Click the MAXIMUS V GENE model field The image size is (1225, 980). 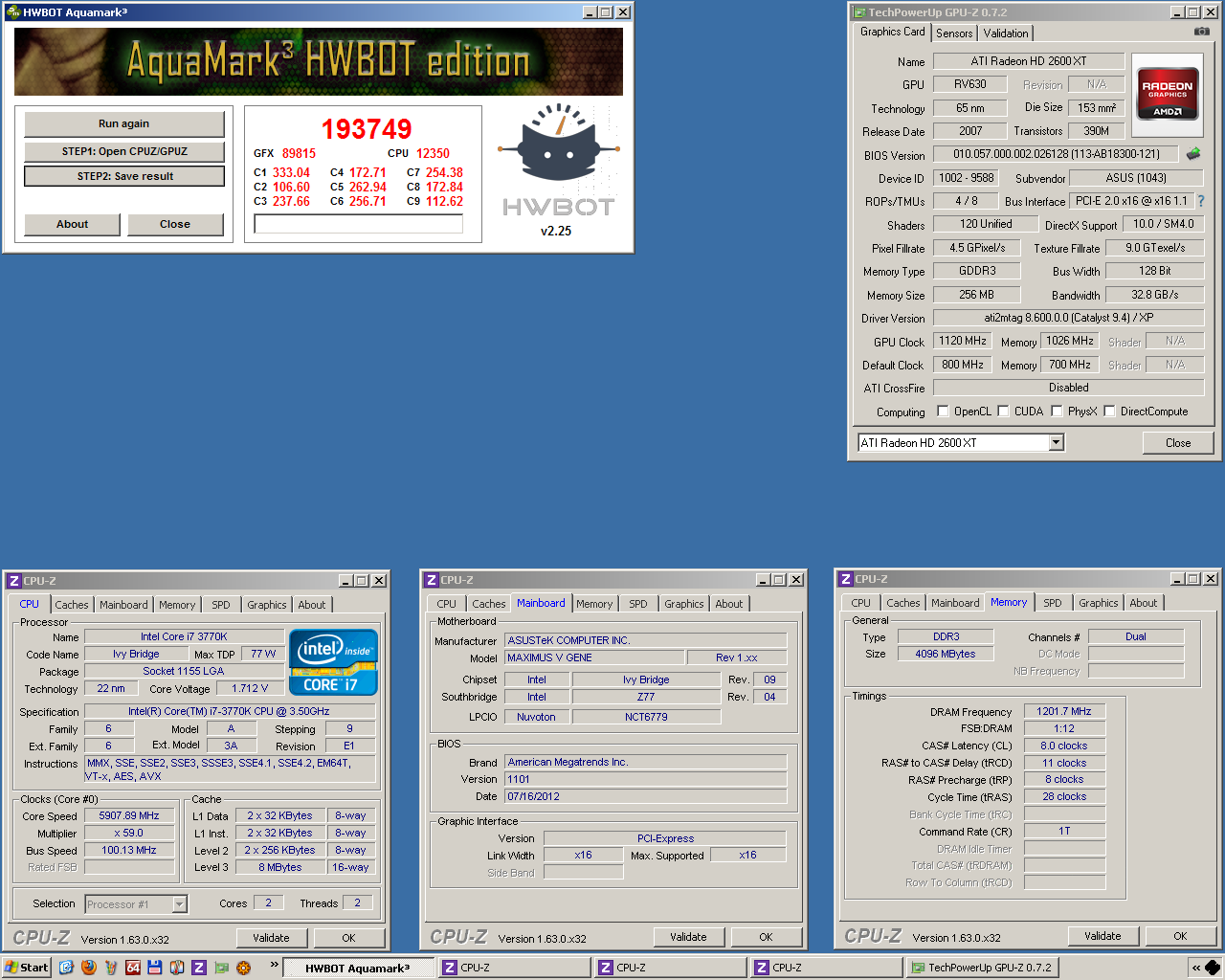[x=595, y=657]
